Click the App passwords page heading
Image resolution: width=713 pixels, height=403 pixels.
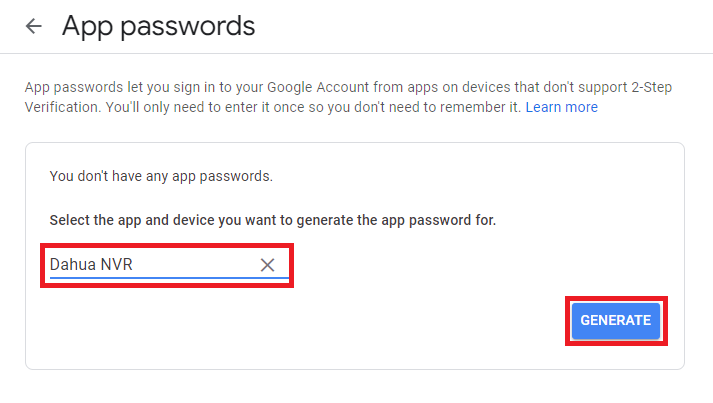click(x=158, y=26)
